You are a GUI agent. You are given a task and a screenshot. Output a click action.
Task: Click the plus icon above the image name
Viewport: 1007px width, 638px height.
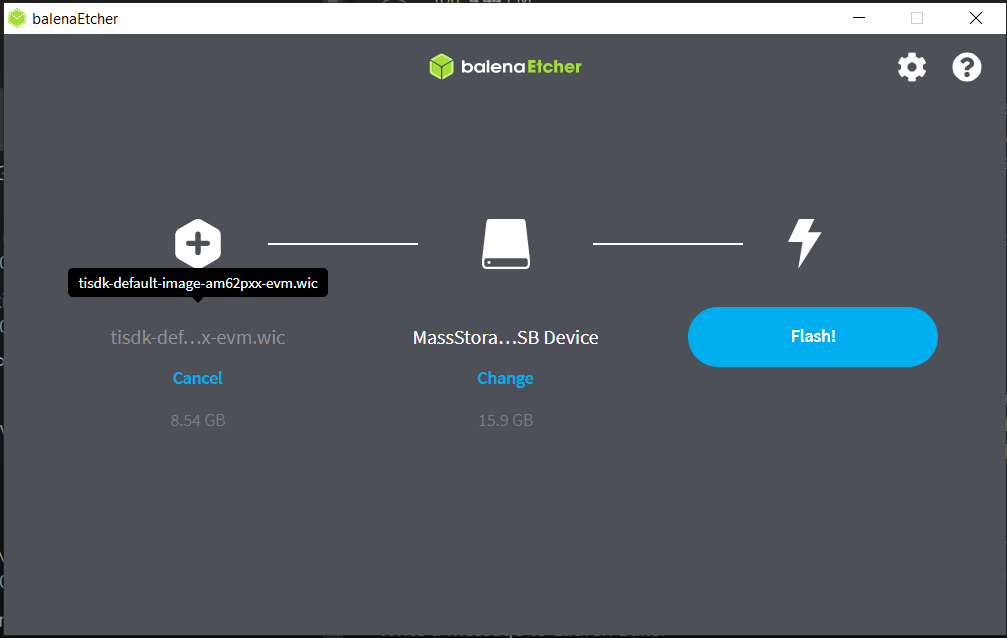[x=198, y=242]
